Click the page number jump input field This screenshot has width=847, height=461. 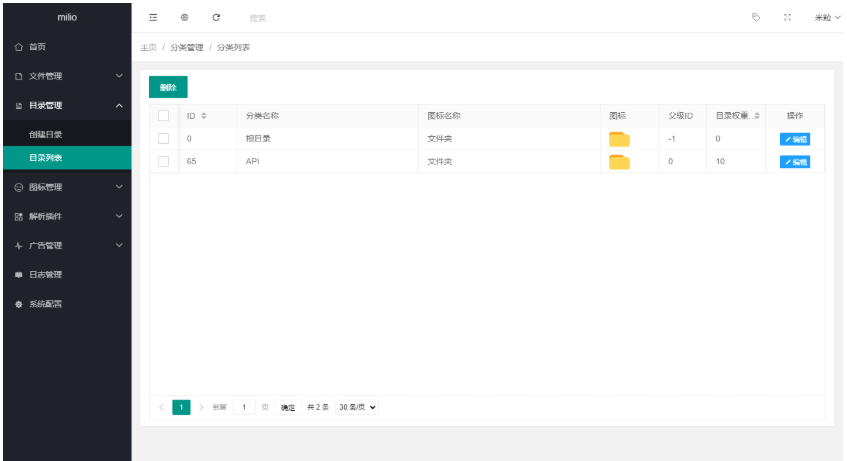click(244, 407)
